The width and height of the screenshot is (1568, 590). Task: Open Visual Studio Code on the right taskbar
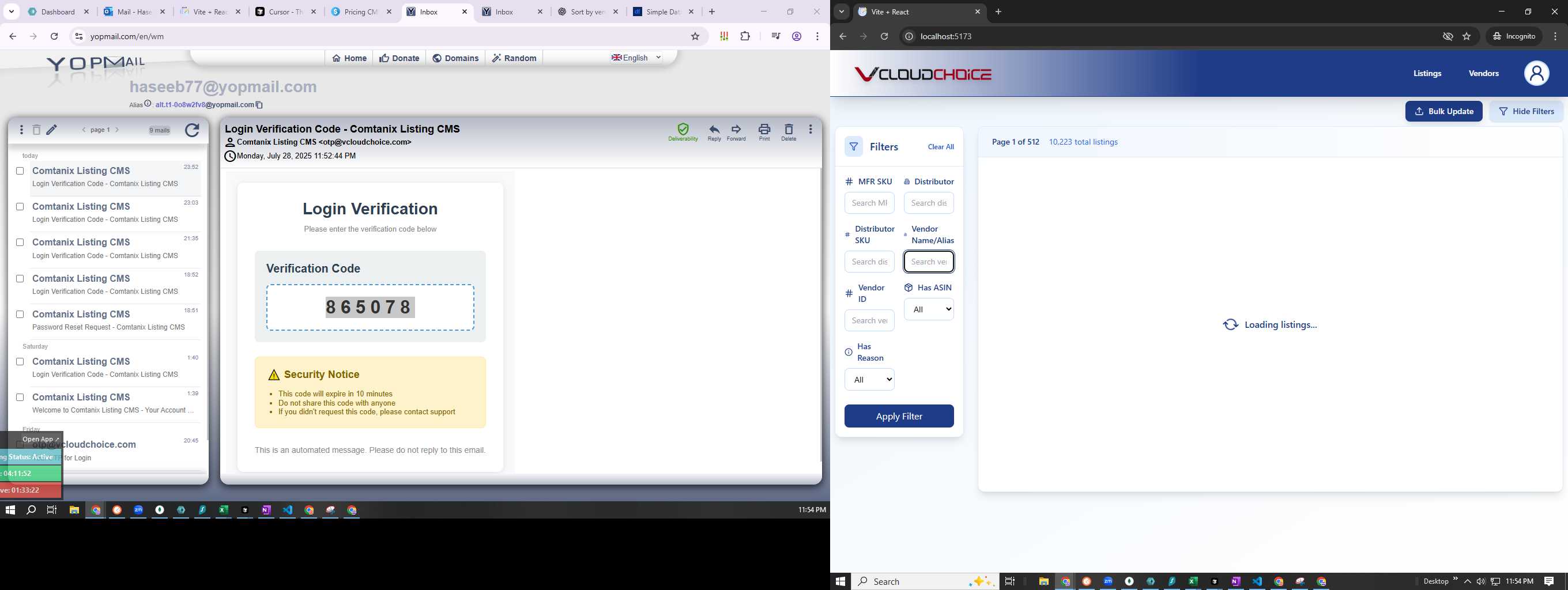pos(1257,581)
